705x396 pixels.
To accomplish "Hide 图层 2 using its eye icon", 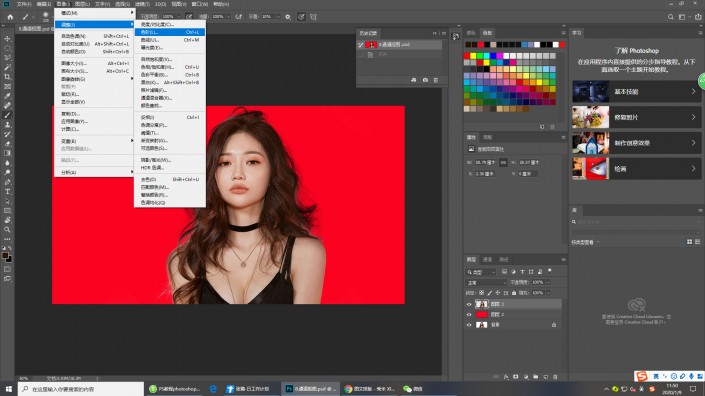I will click(x=469, y=315).
